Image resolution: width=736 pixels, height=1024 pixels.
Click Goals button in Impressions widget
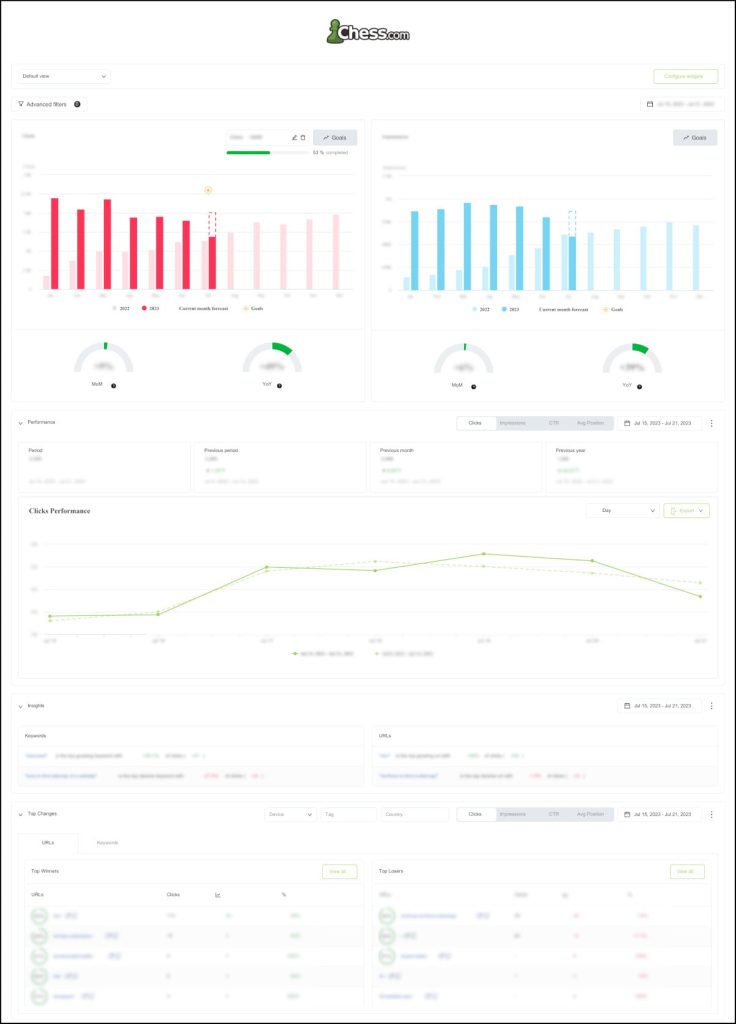pyautogui.click(x=695, y=138)
